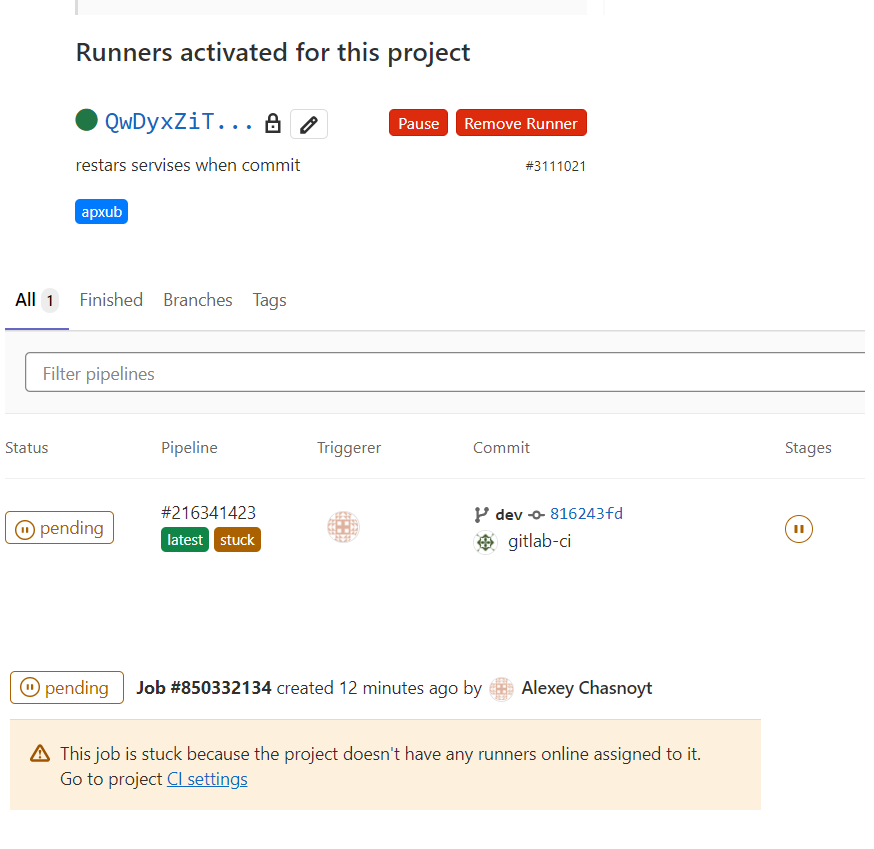Open the Branches pipelines tab
This screenshot has height=849, width=874.
[x=198, y=300]
